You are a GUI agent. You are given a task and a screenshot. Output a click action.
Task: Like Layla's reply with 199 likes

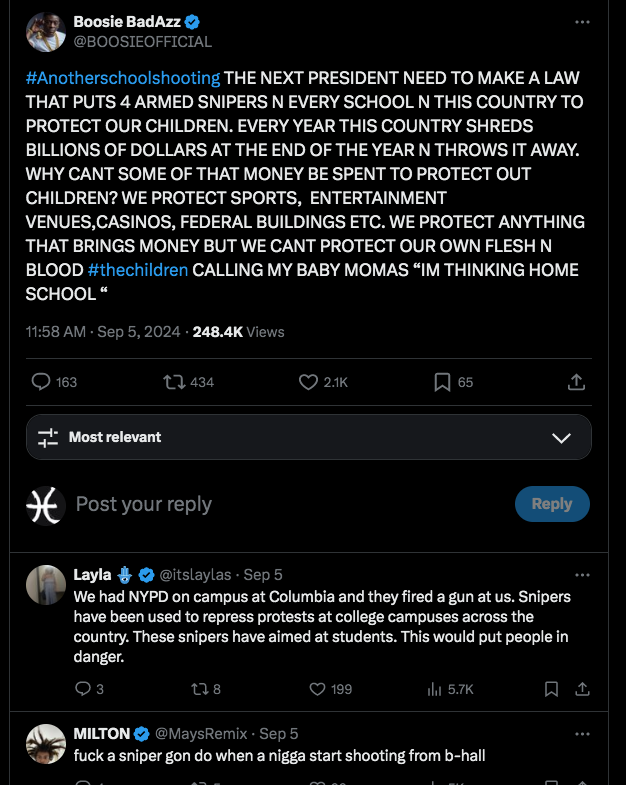coord(317,689)
